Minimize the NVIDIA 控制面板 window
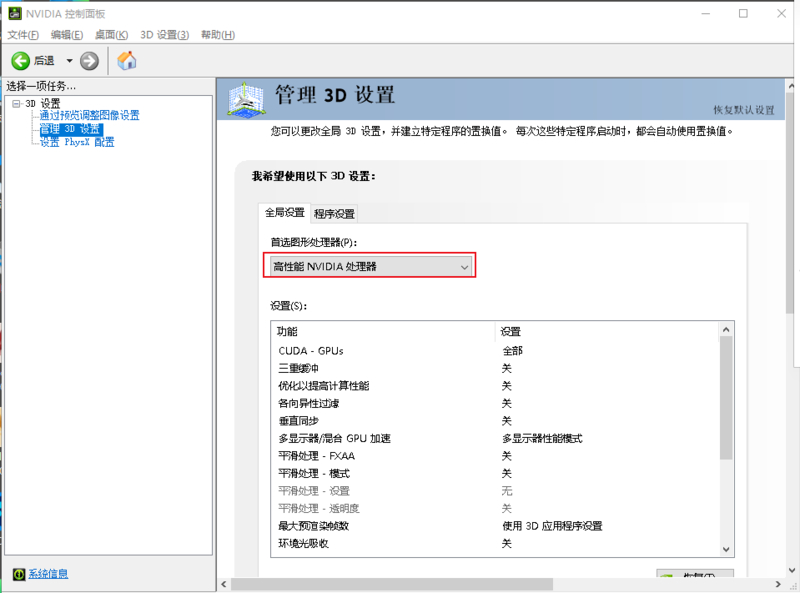 (x=706, y=14)
